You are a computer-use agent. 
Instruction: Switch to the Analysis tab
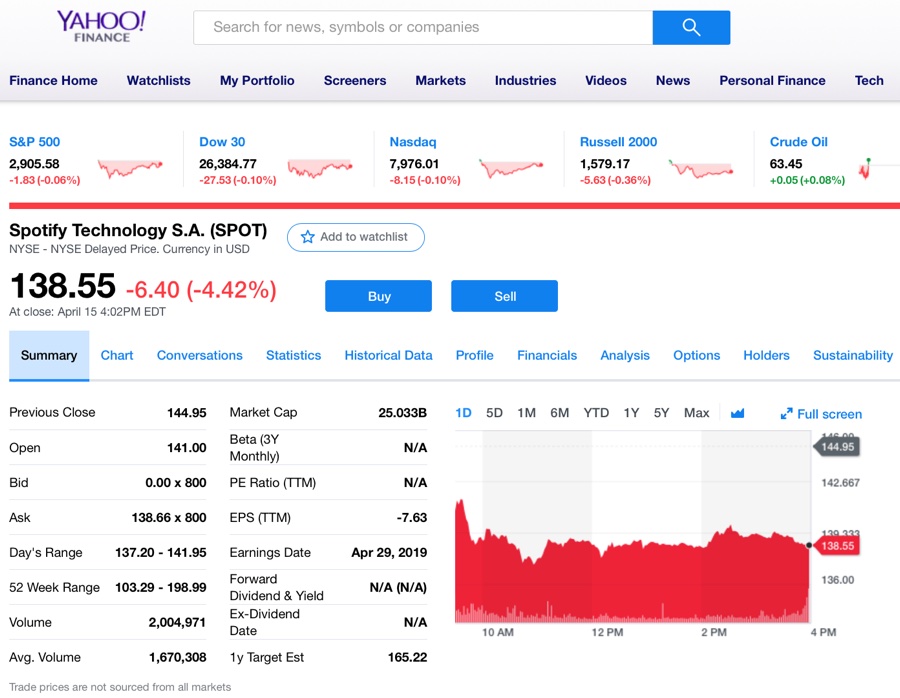[x=625, y=355]
